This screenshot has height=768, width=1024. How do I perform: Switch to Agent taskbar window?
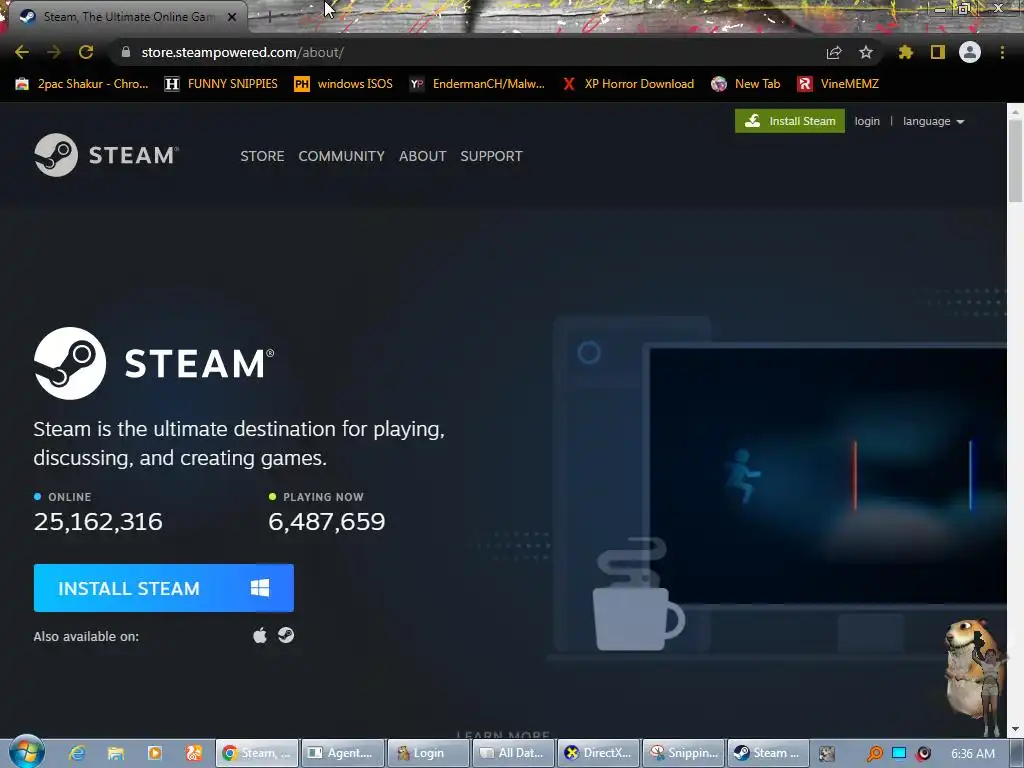[342, 753]
